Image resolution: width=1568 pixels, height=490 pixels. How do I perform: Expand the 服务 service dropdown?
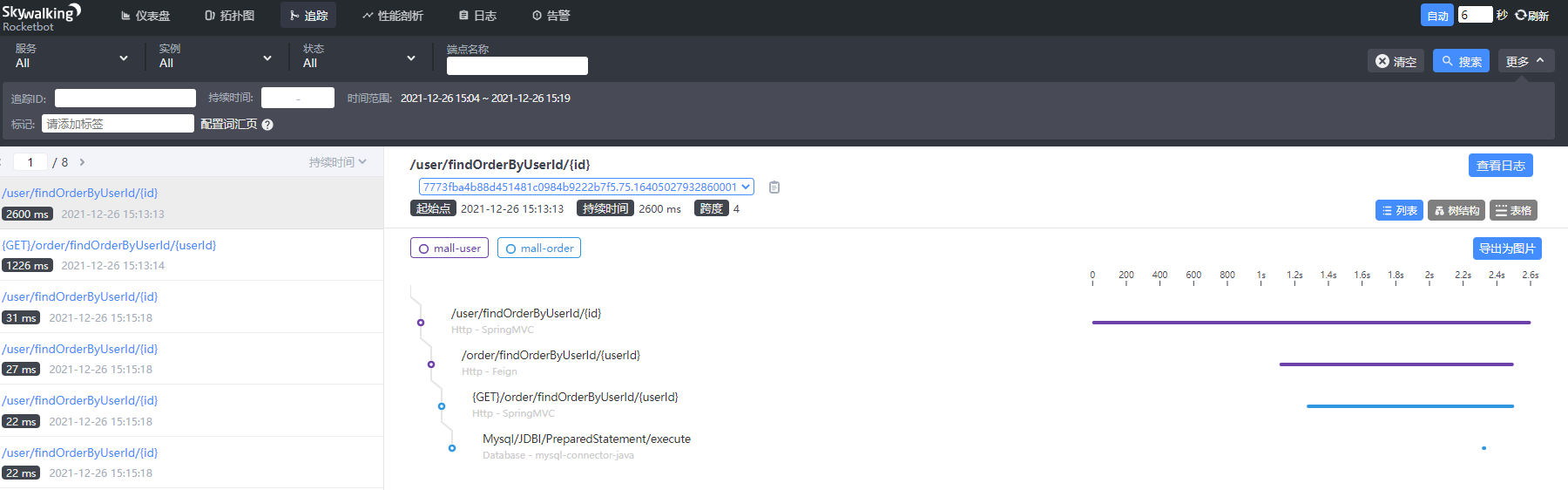(x=71, y=56)
